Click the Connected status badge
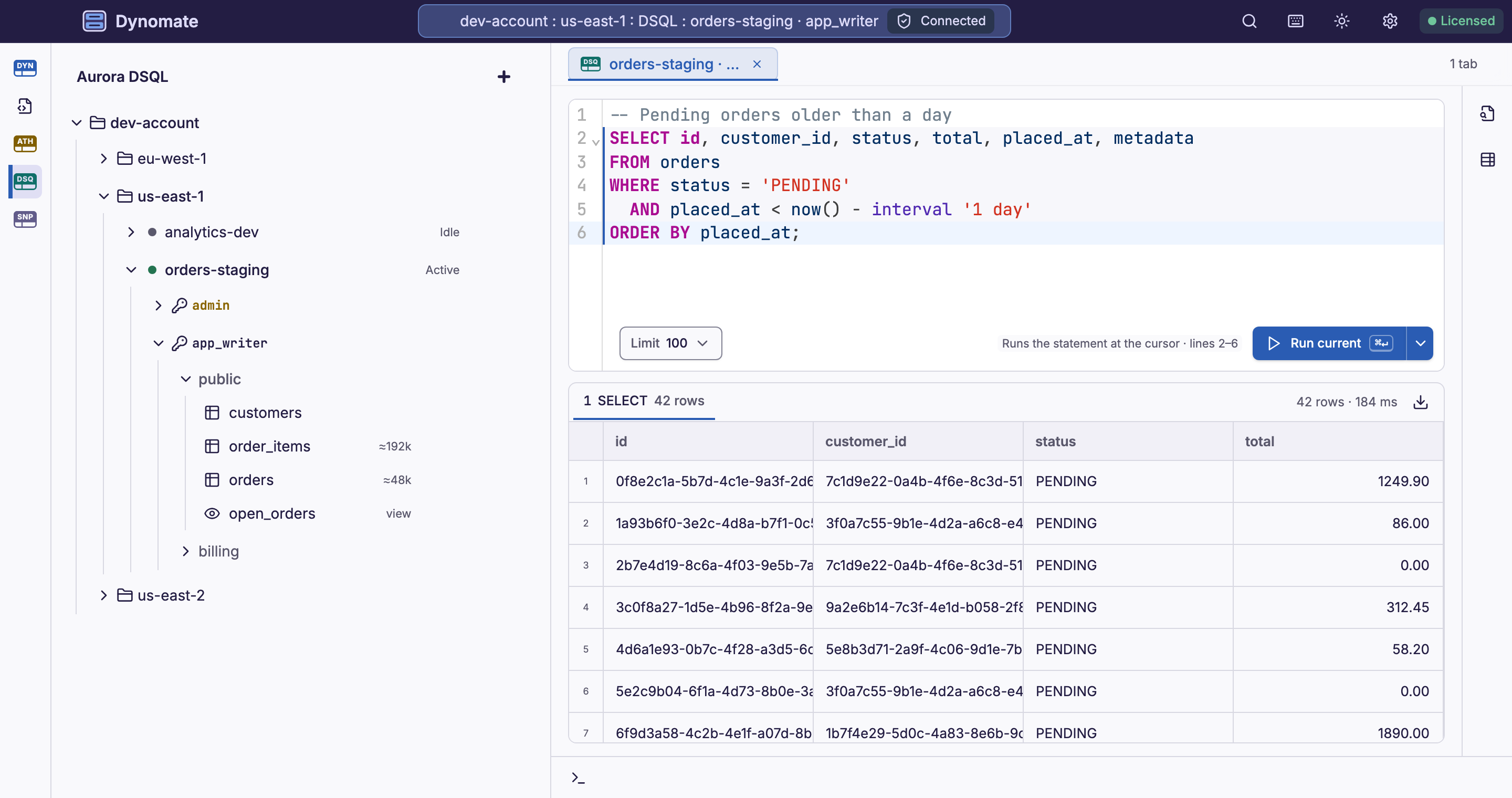Image resolution: width=1512 pixels, height=798 pixels. pyautogui.click(x=941, y=21)
